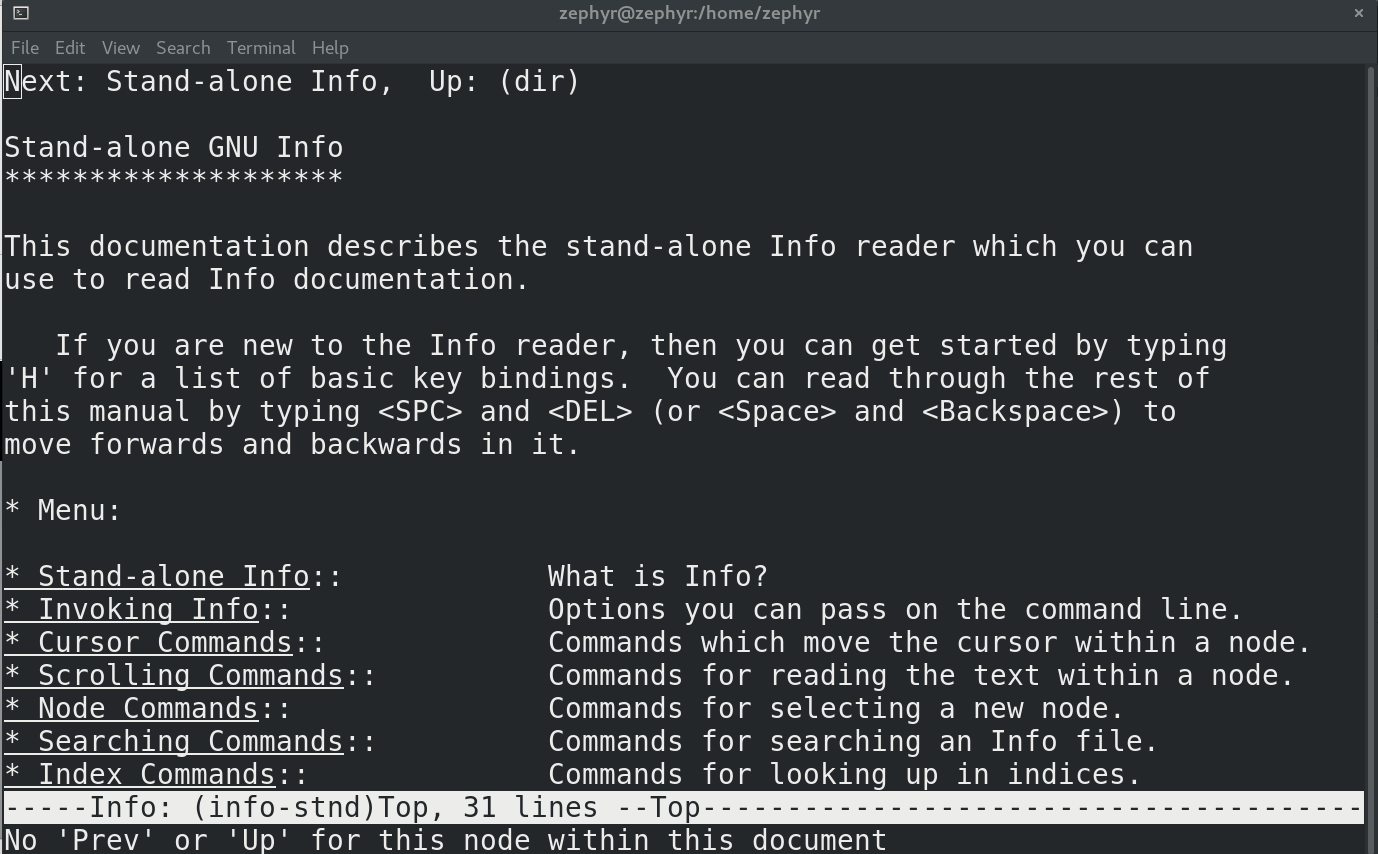Click the line starting "'H' for a list"

[607, 379]
